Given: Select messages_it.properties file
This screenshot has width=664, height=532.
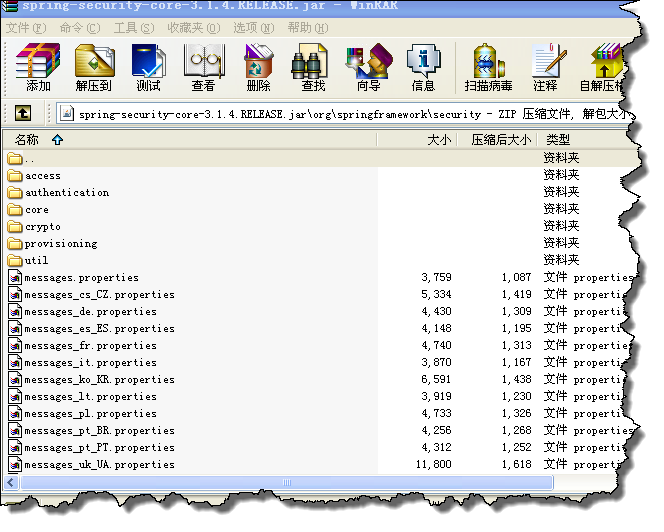Looking at the screenshot, I should [x=82, y=362].
